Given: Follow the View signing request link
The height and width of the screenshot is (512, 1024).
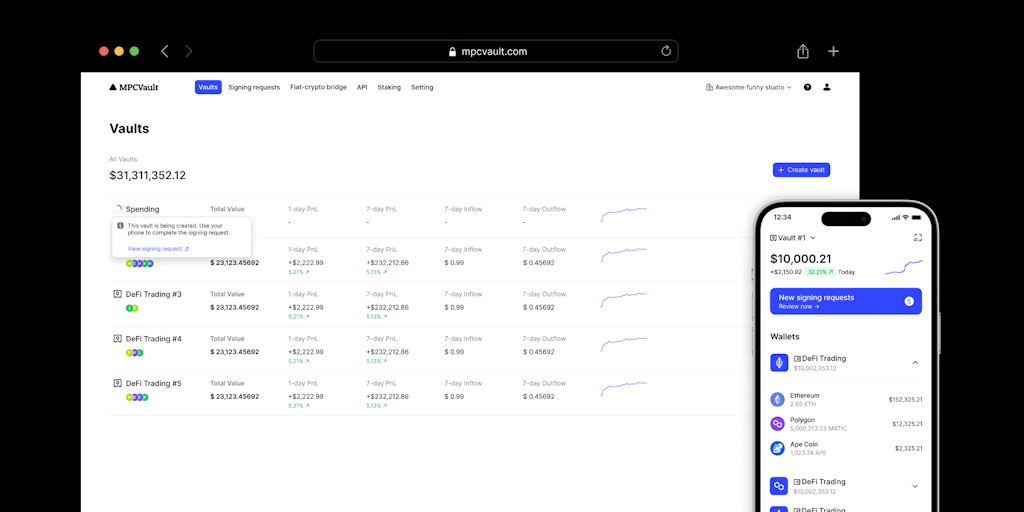Looking at the screenshot, I should (158, 249).
